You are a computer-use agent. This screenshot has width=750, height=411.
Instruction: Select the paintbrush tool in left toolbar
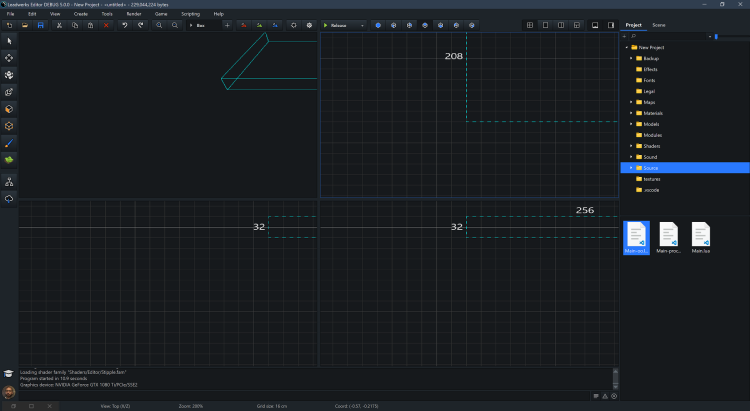coord(9,142)
